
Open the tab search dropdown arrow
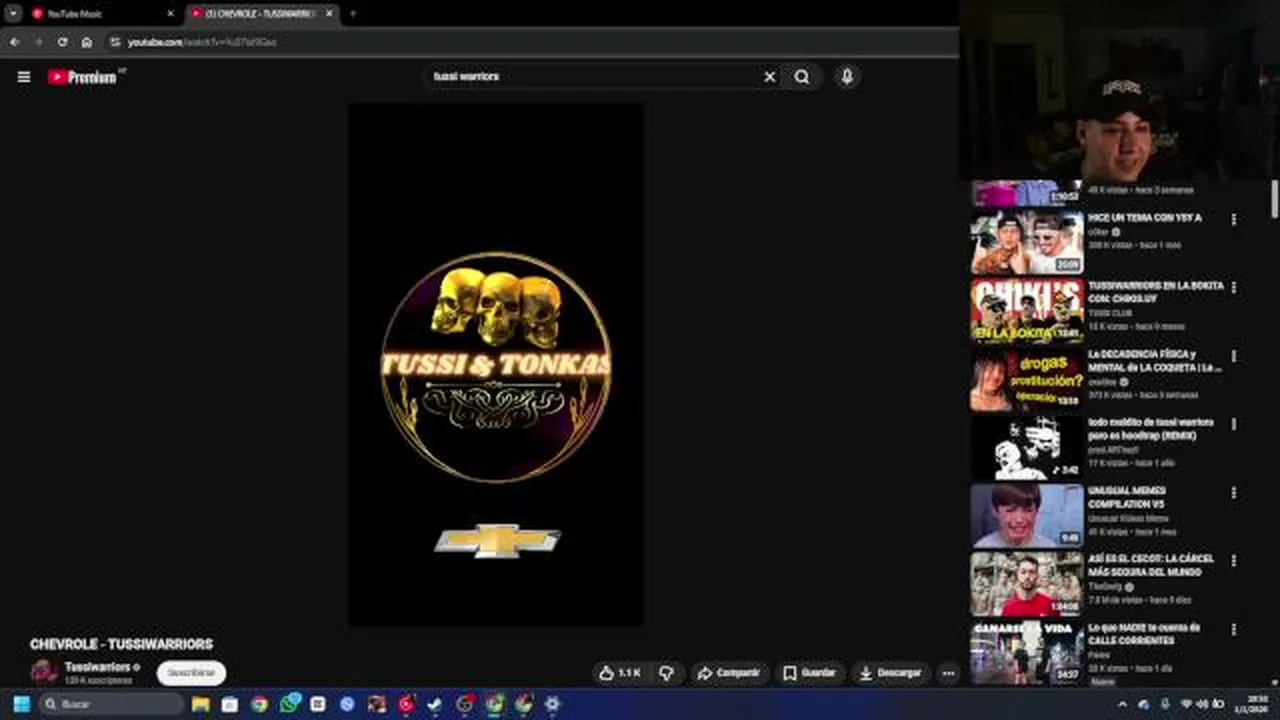13,14
